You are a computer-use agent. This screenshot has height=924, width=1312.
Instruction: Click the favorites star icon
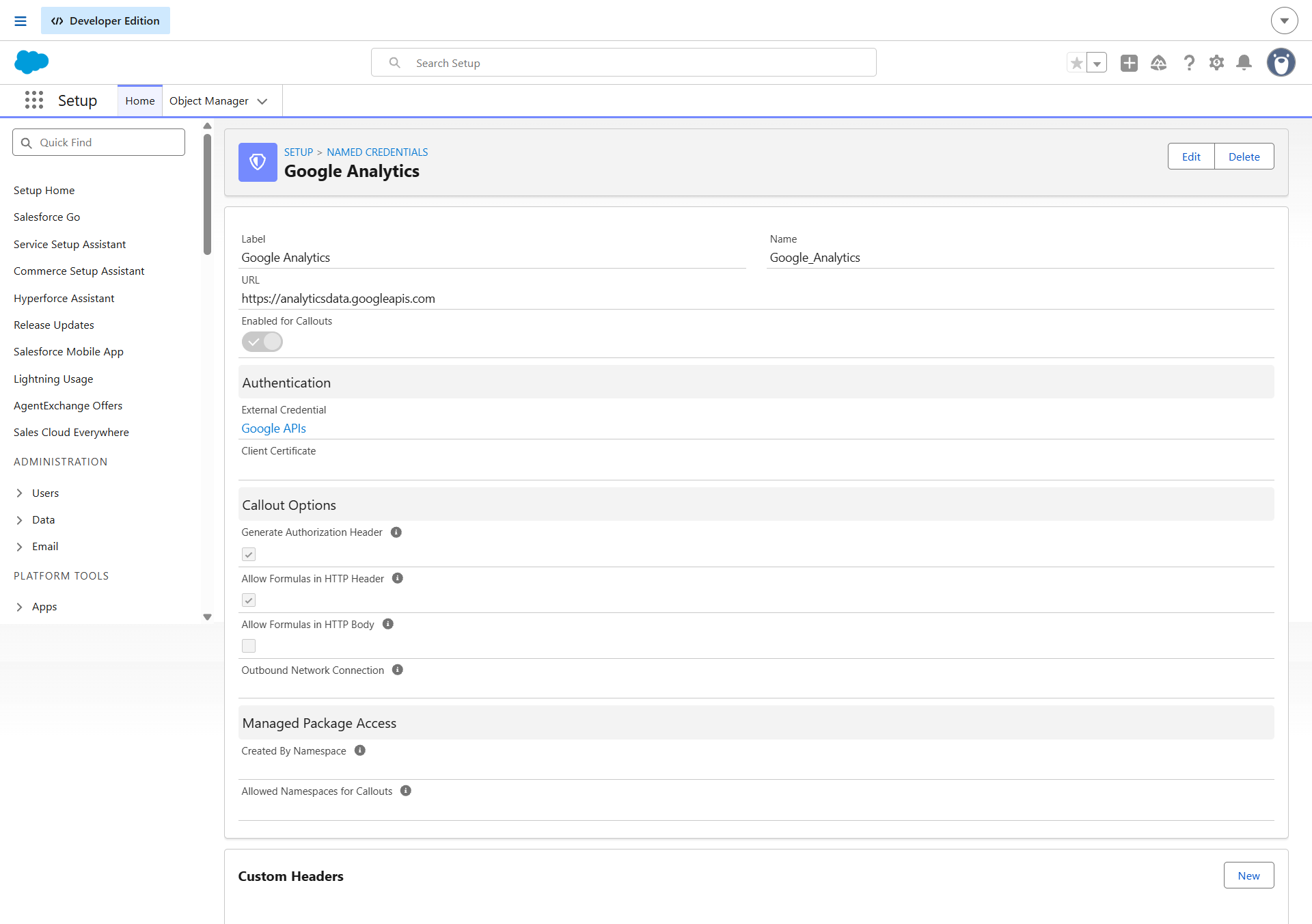(x=1077, y=63)
